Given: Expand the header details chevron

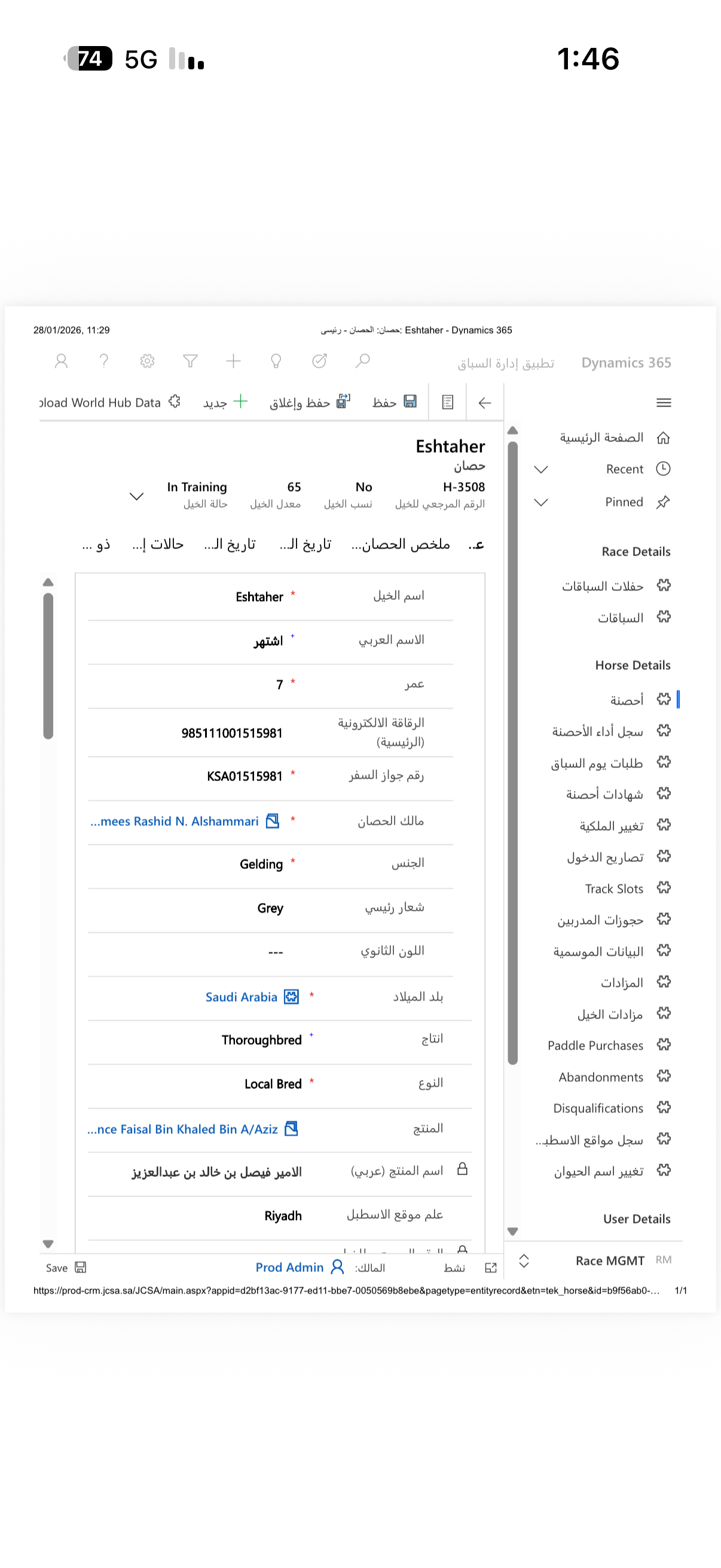Looking at the screenshot, I should click(x=137, y=496).
